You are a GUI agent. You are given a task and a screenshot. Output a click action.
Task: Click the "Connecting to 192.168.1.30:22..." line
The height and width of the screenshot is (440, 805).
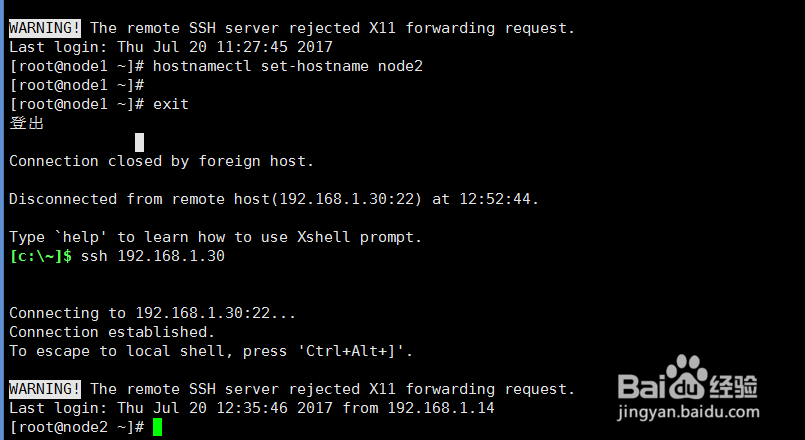coord(152,313)
